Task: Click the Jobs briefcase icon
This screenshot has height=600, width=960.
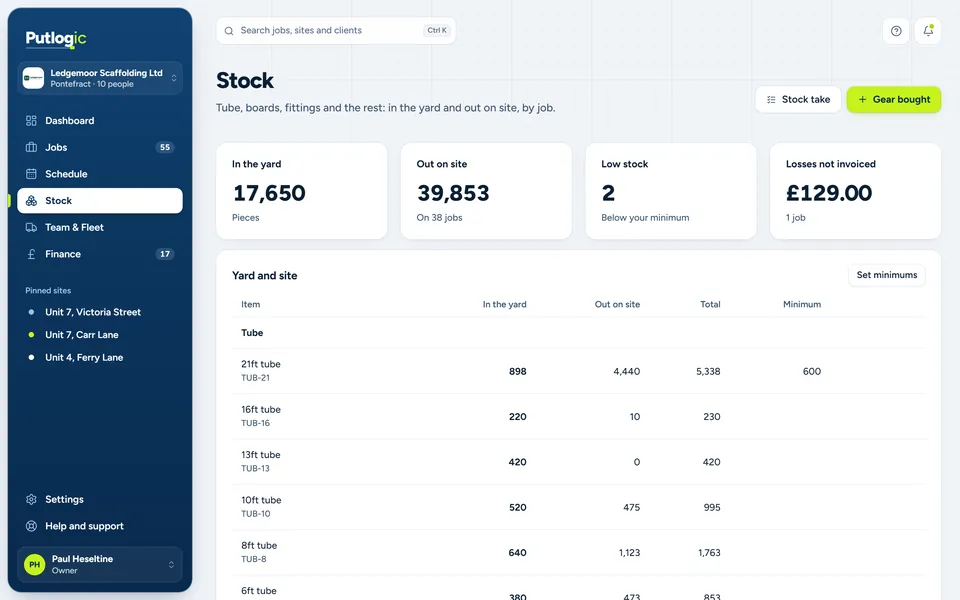Action: tap(31, 147)
